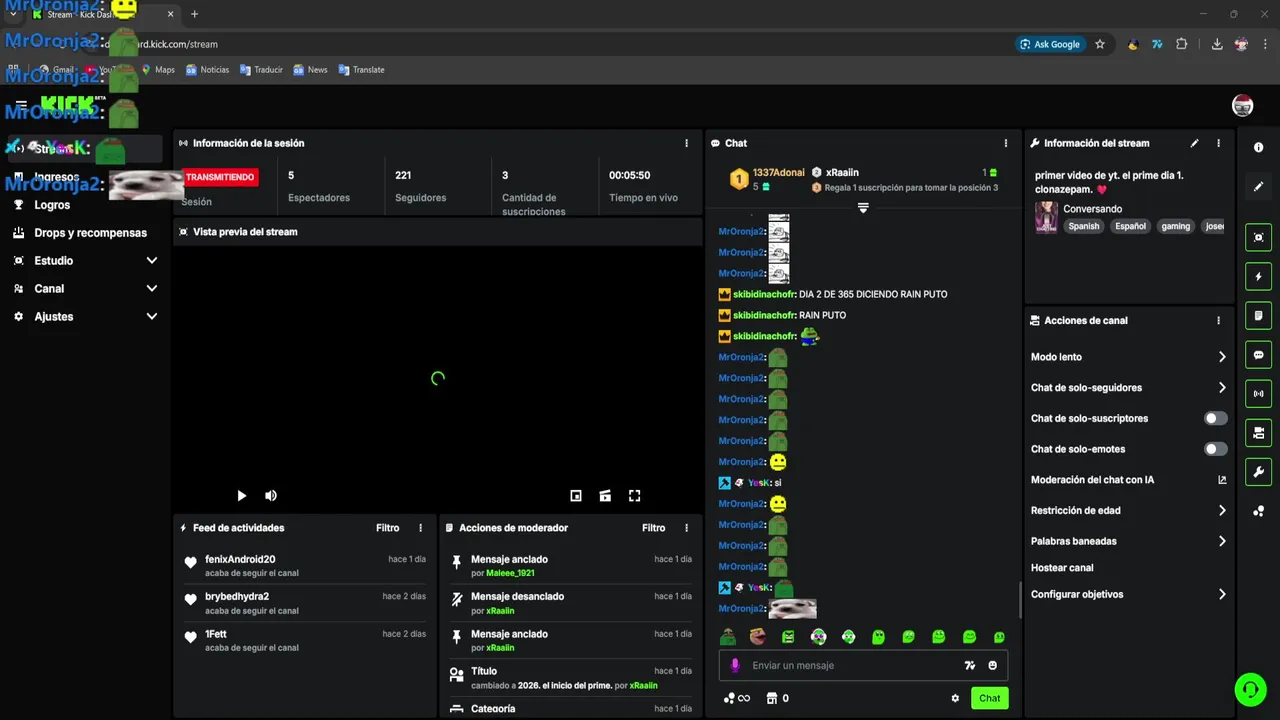The image size is (1280, 720).
Task: Open AI chat moderation external link icon
Action: pos(1222,480)
